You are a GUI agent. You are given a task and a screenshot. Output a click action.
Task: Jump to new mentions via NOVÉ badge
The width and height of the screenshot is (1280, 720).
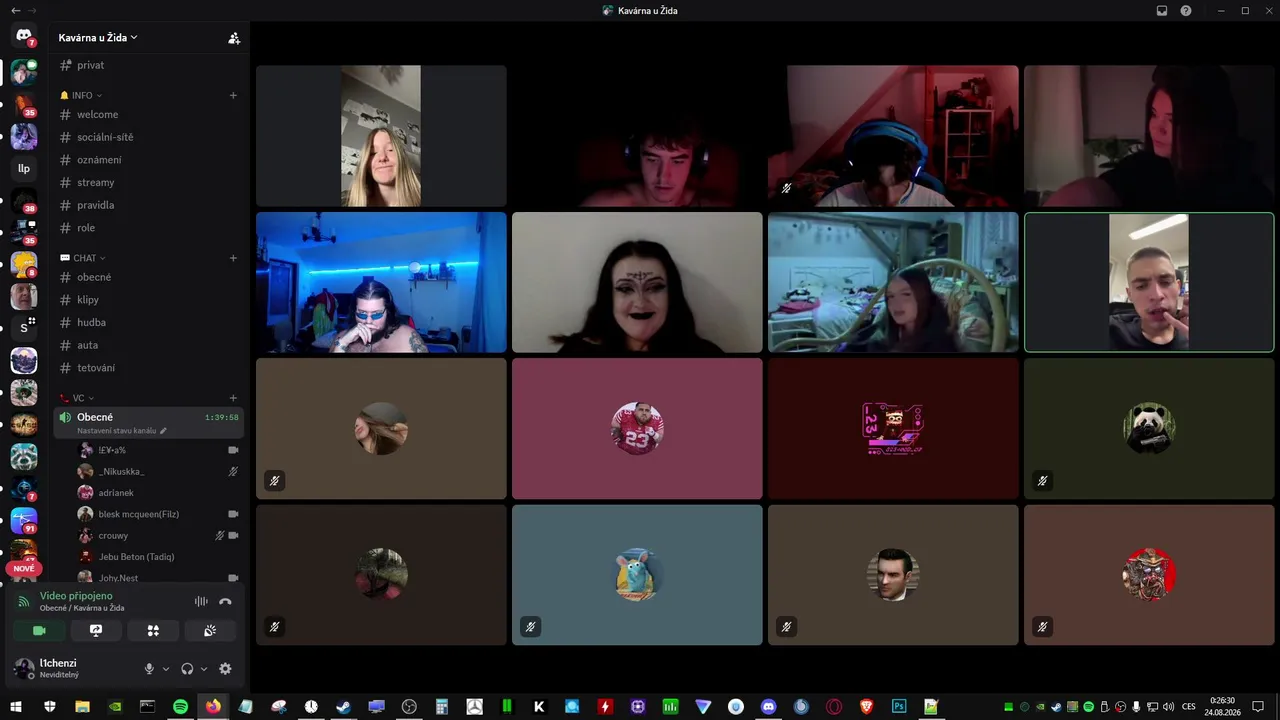click(24, 569)
